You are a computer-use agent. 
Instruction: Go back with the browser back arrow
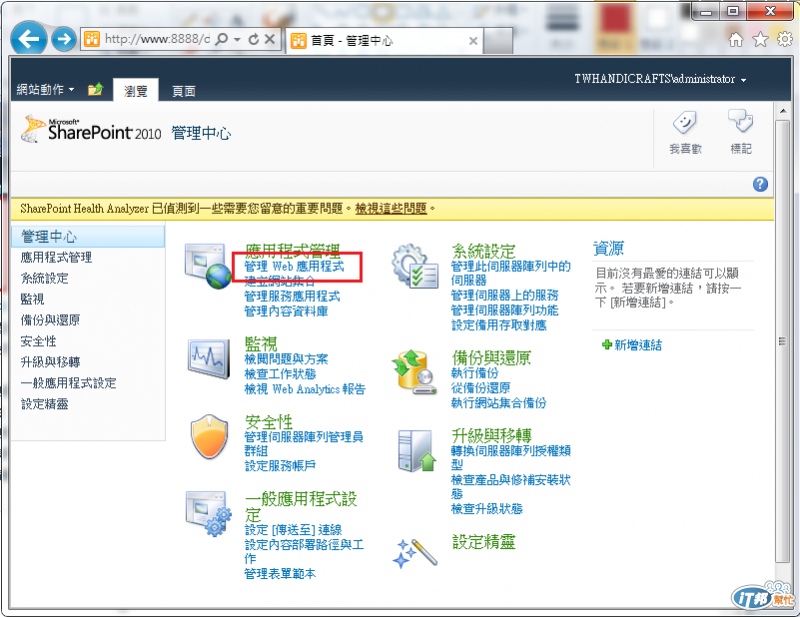pos(29,39)
